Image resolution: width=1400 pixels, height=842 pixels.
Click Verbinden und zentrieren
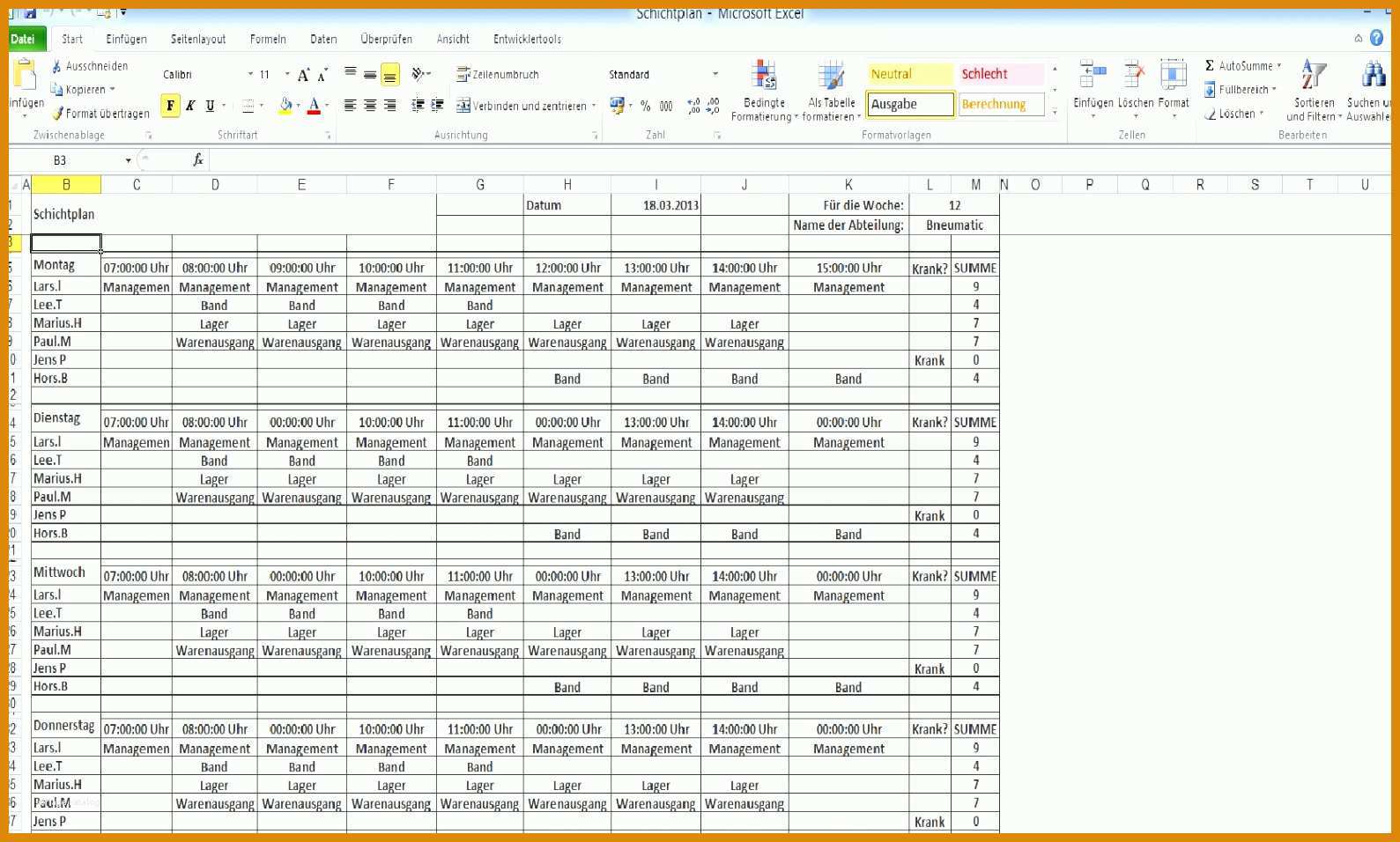pos(521,106)
